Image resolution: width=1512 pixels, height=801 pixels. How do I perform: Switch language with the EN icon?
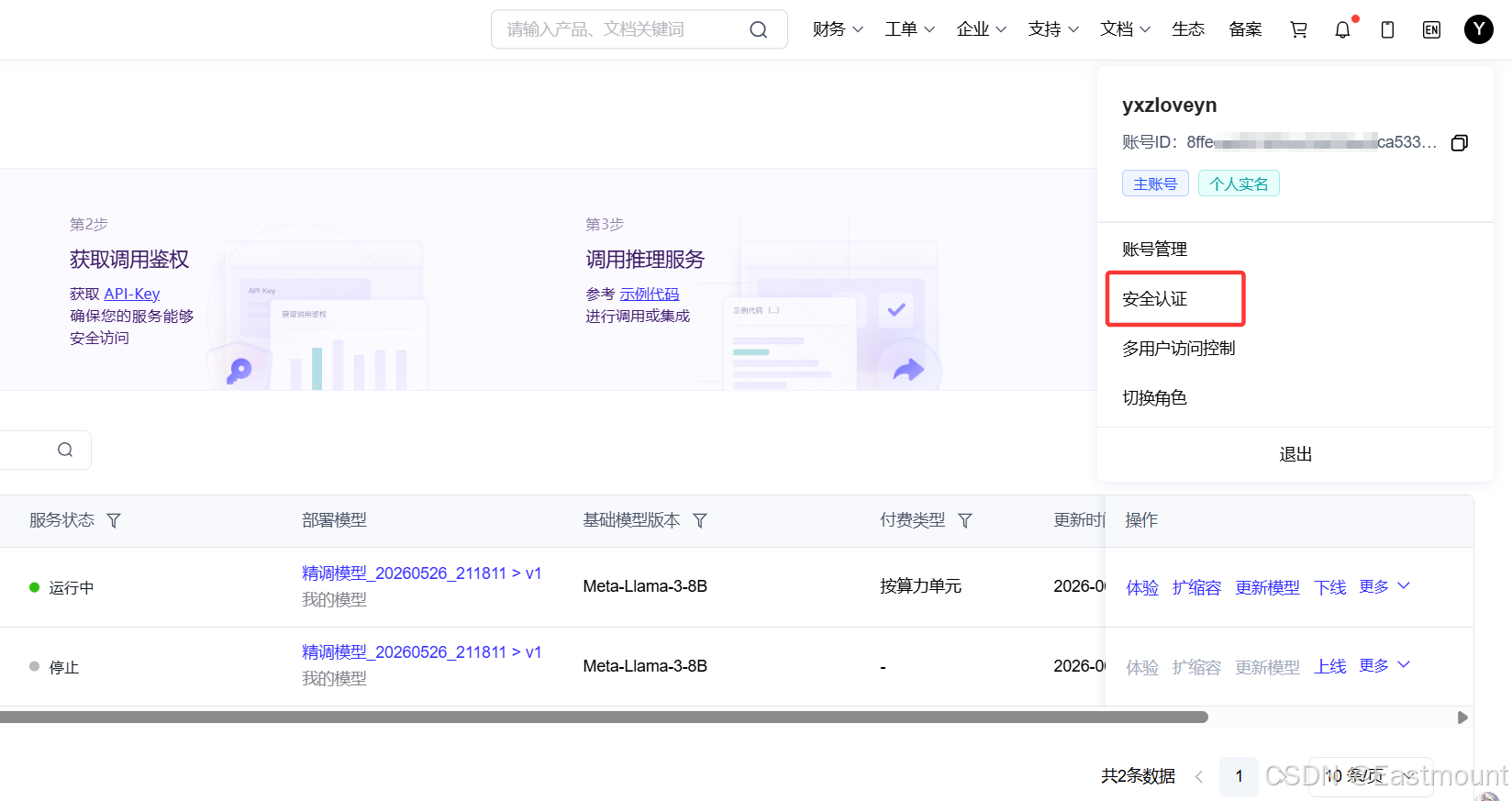pyautogui.click(x=1431, y=29)
